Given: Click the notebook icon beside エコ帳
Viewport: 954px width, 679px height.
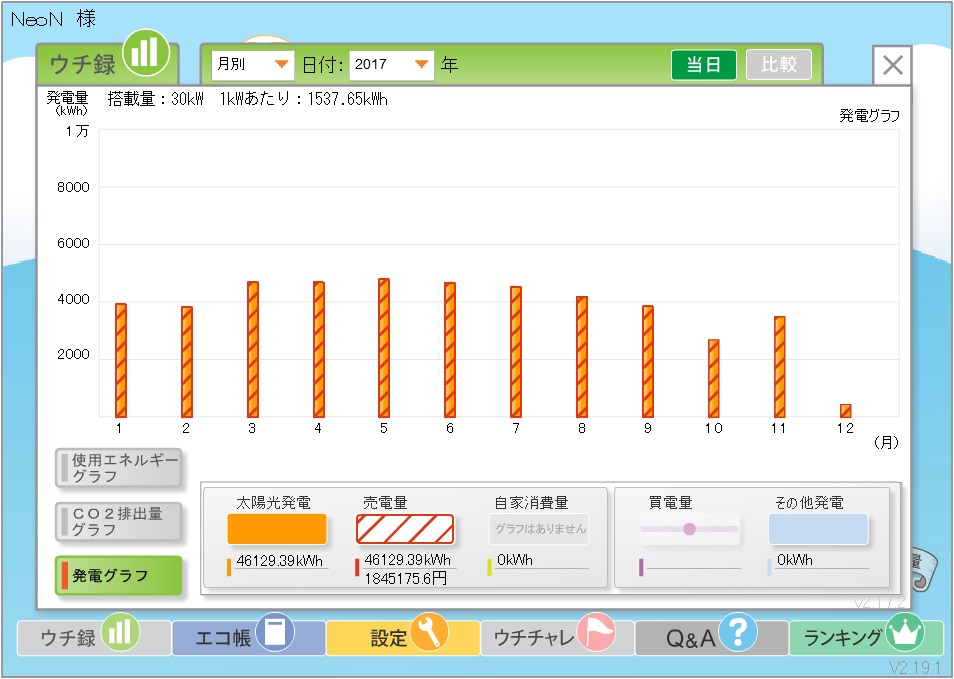Looking at the screenshot, I should (275, 632).
